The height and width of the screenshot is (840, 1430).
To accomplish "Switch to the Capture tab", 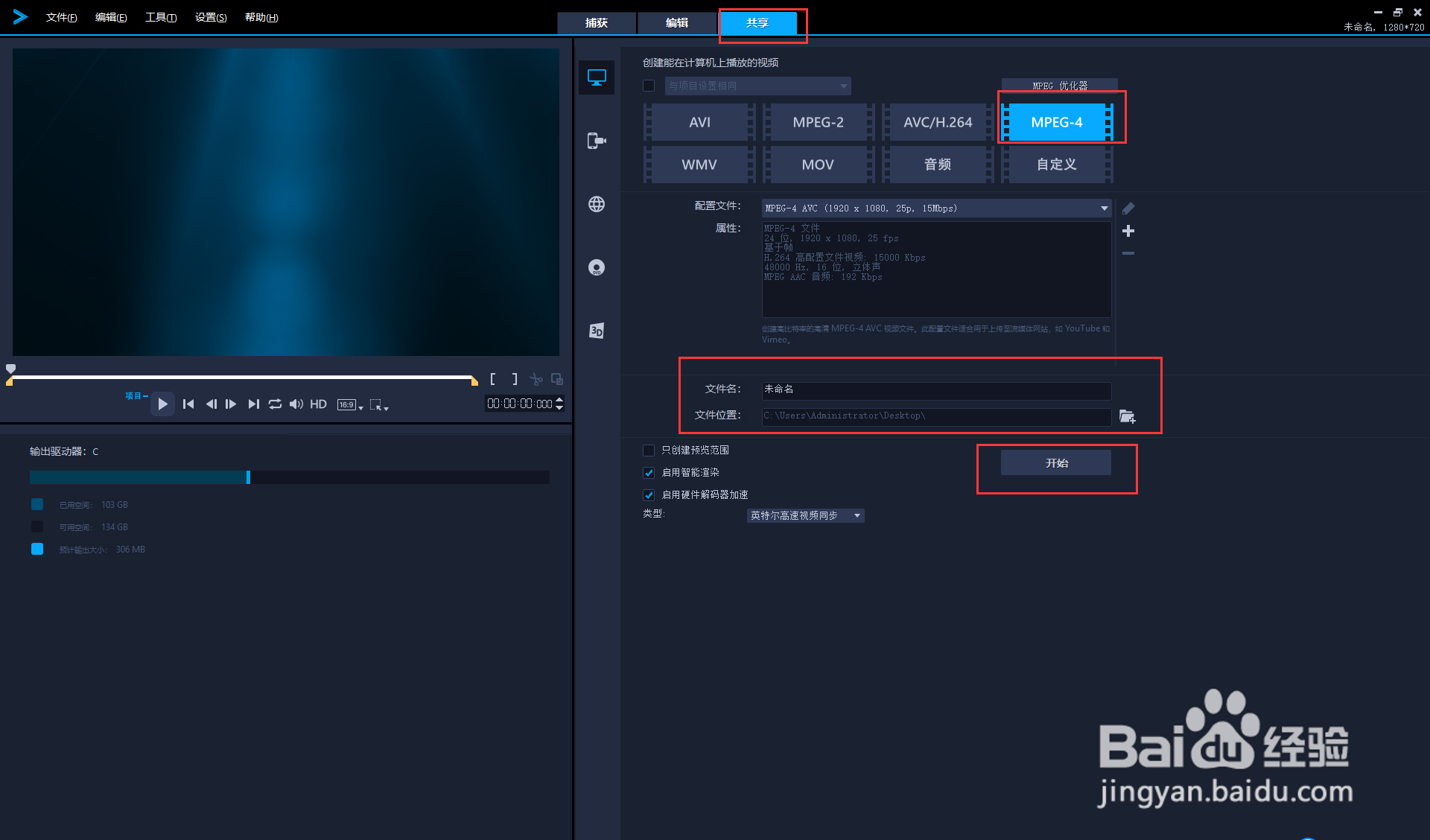I will pyautogui.click(x=597, y=23).
